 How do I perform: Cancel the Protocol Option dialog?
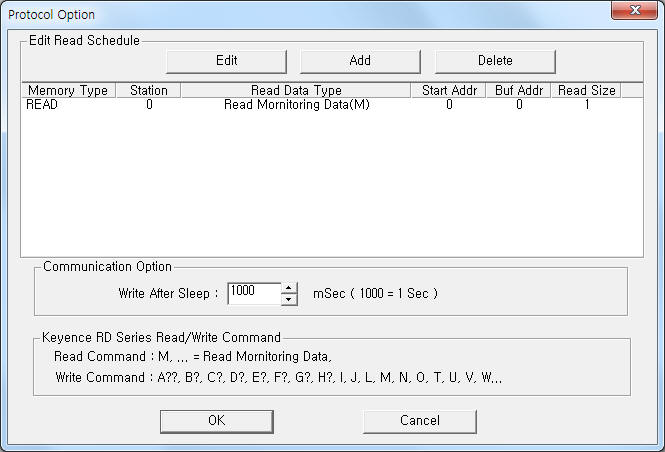[x=420, y=421]
